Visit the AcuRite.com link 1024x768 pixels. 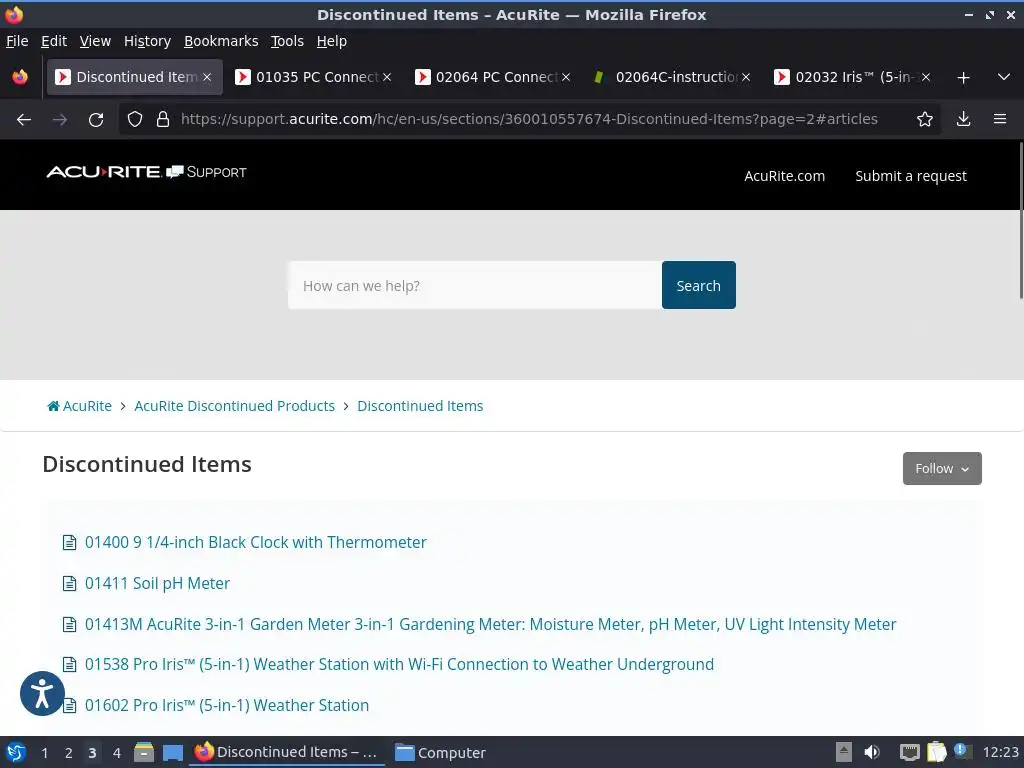(784, 176)
